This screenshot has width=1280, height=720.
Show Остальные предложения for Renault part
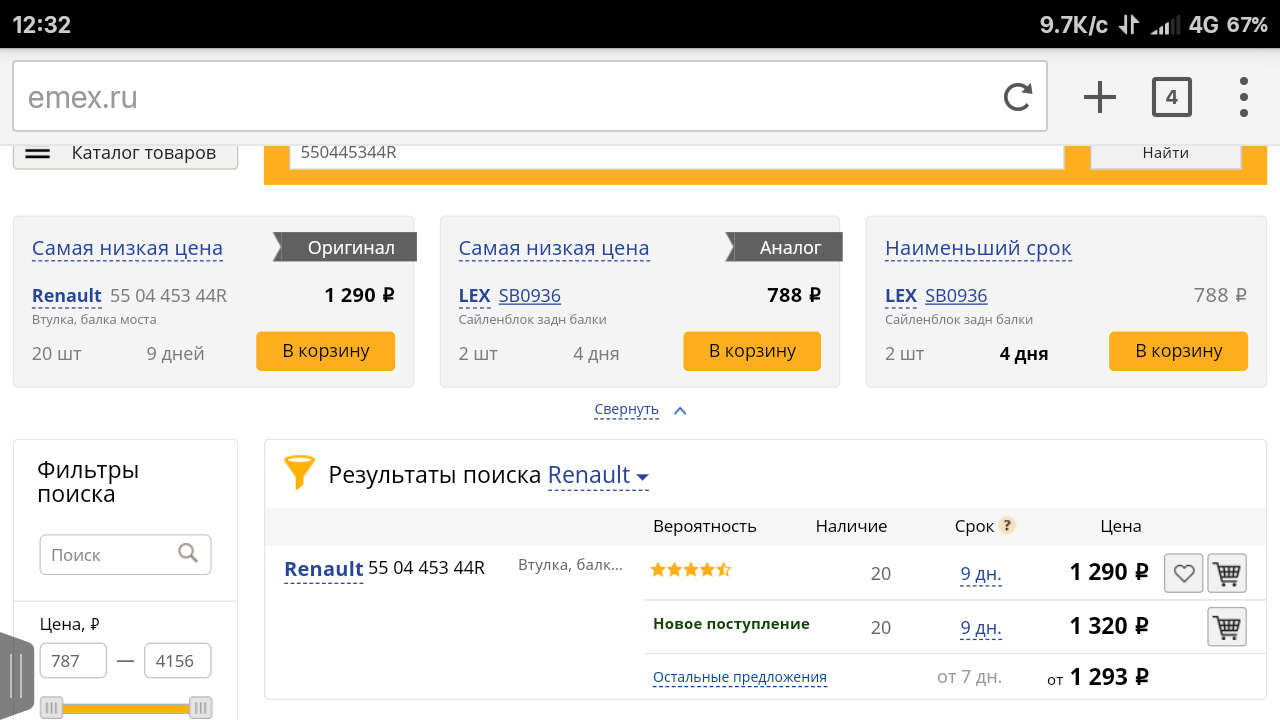[739, 677]
